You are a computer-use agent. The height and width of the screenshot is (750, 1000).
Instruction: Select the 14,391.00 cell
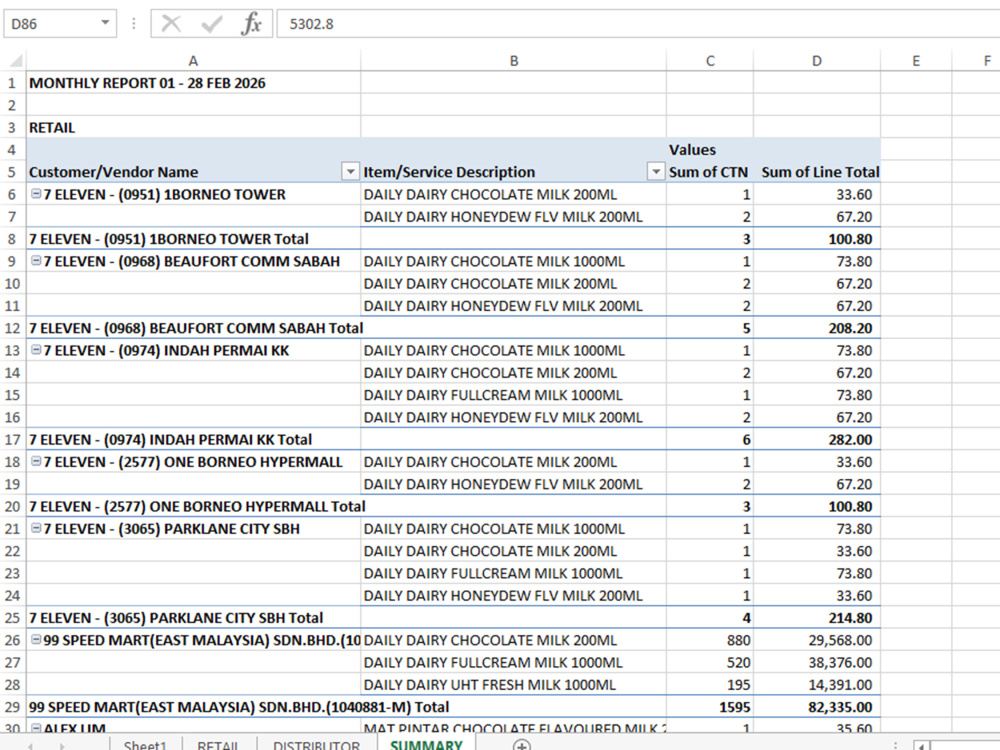817,684
